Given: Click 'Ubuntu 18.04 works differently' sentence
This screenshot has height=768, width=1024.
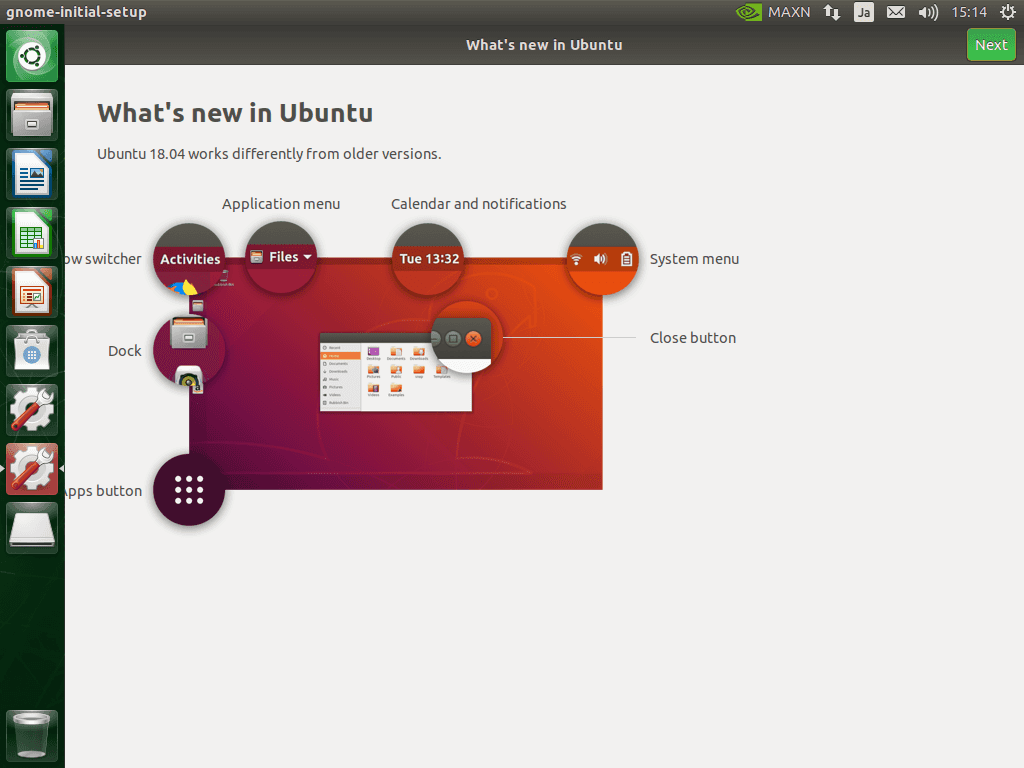Looking at the screenshot, I should click(269, 154).
